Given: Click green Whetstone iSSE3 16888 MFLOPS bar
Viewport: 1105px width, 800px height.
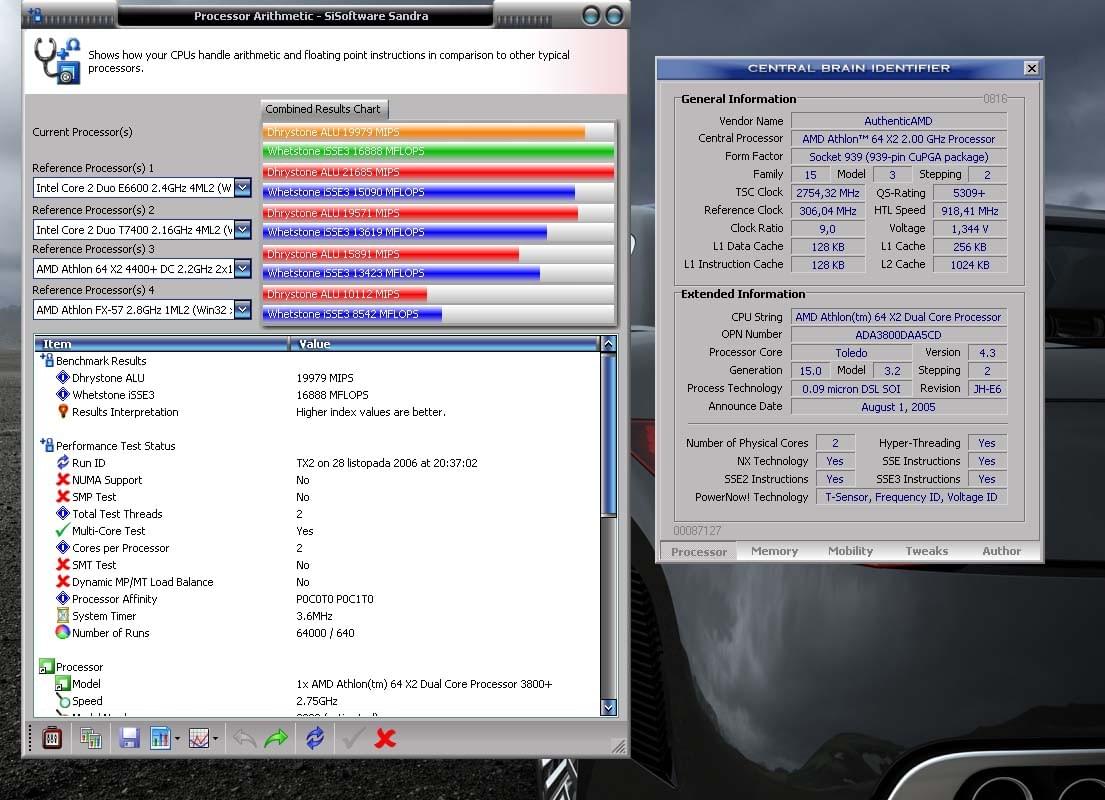Looking at the screenshot, I should coord(438,151).
